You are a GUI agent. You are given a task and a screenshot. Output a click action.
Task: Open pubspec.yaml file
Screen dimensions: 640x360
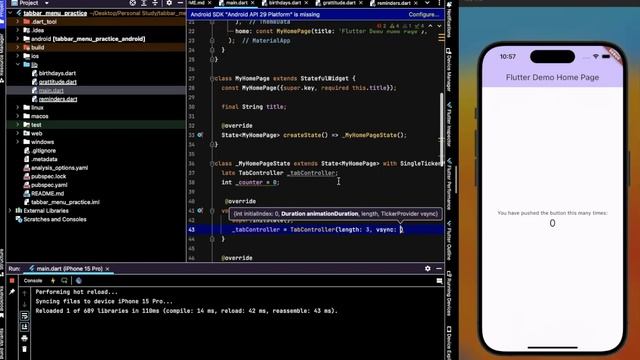[x=49, y=185]
